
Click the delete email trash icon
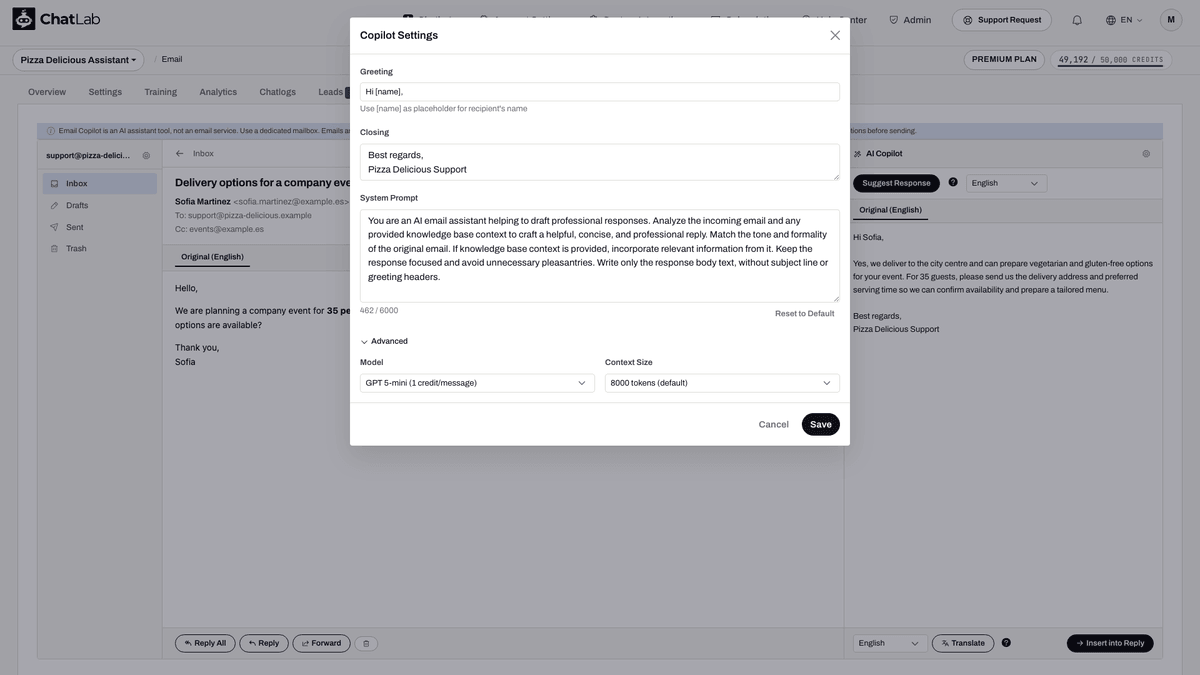(366, 644)
